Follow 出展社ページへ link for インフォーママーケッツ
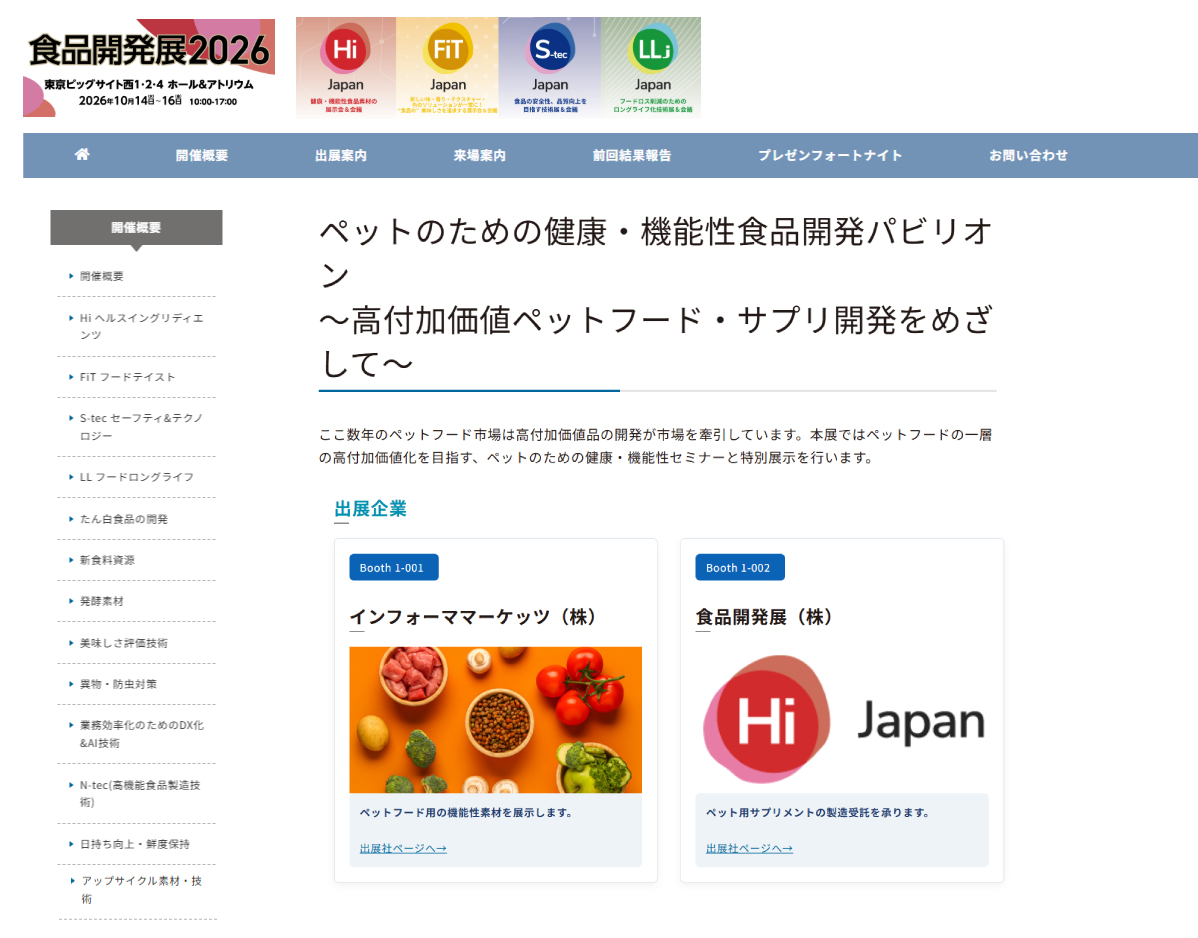This screenshot has width=1198, height=938. click(x=403, y=849)
